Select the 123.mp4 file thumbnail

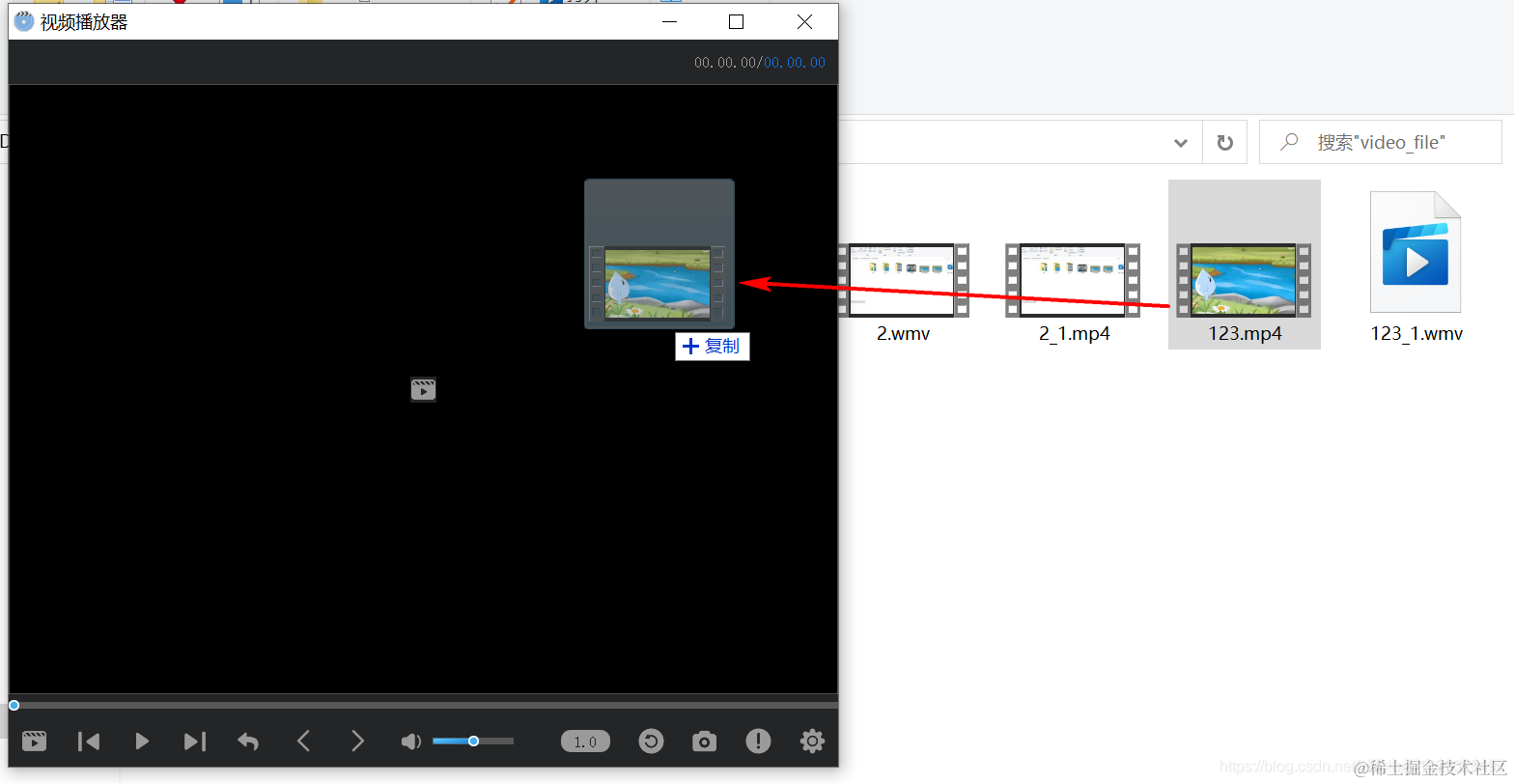click(1245, 280)
